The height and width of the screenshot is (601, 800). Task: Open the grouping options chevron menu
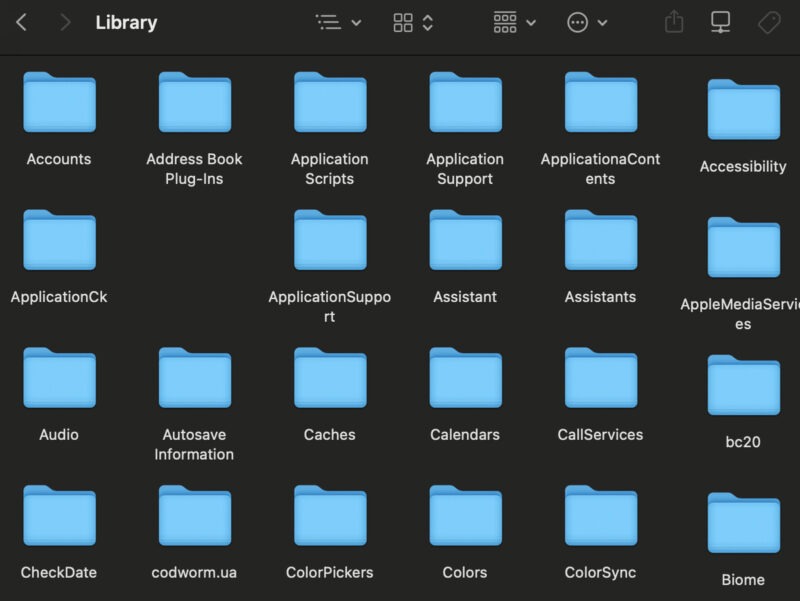pyautogui.click(x=531, y=22)
